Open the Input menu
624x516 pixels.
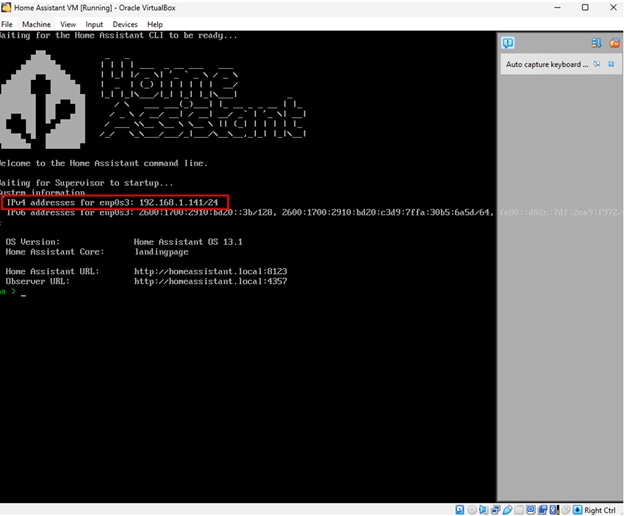(94, 24)
